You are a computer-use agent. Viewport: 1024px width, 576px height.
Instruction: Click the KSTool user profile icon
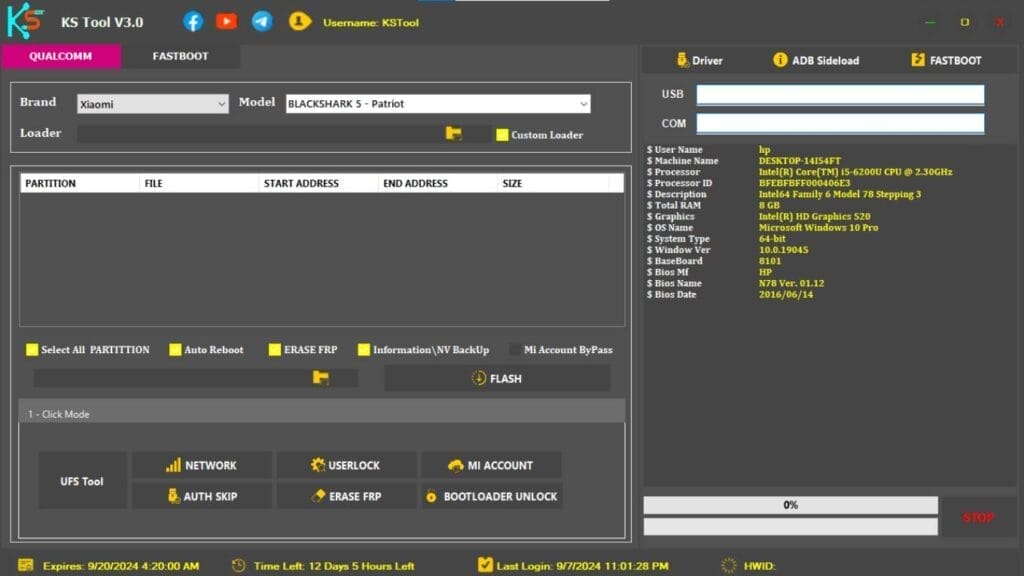coord(299,20)
